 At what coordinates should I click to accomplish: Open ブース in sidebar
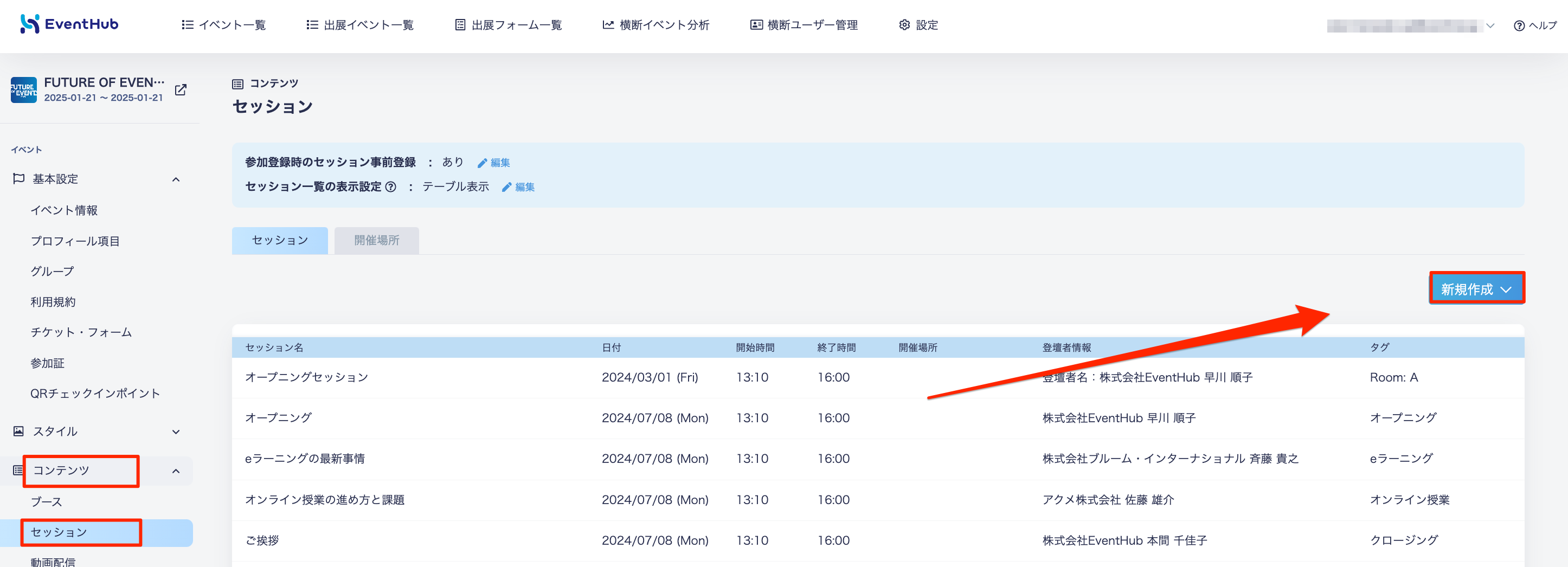point(46,502)
